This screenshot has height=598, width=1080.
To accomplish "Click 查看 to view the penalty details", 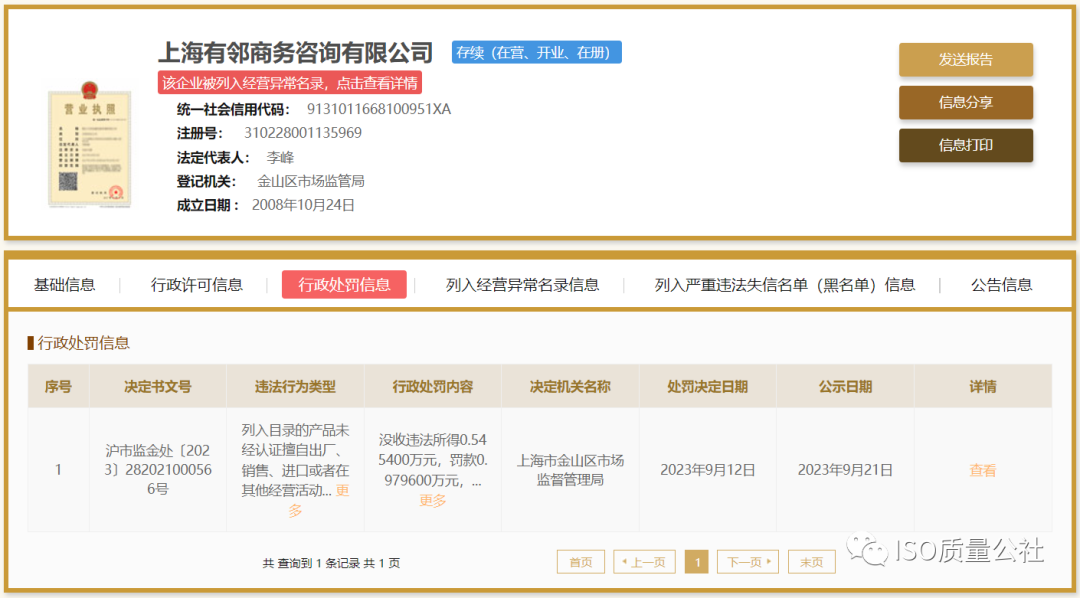I will point(983,469).
